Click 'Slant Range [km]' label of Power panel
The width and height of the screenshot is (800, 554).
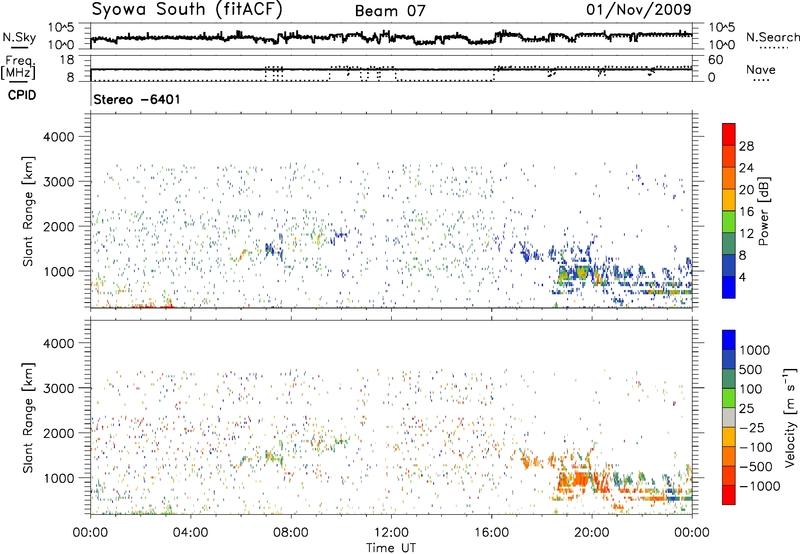tap(28, 211)
